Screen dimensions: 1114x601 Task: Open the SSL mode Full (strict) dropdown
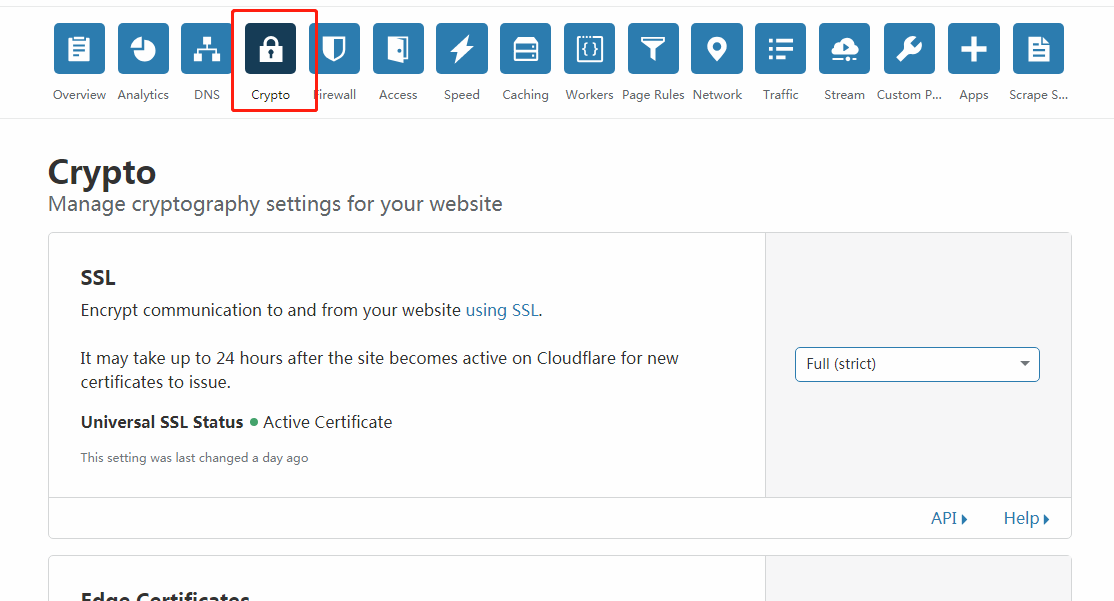917,364
